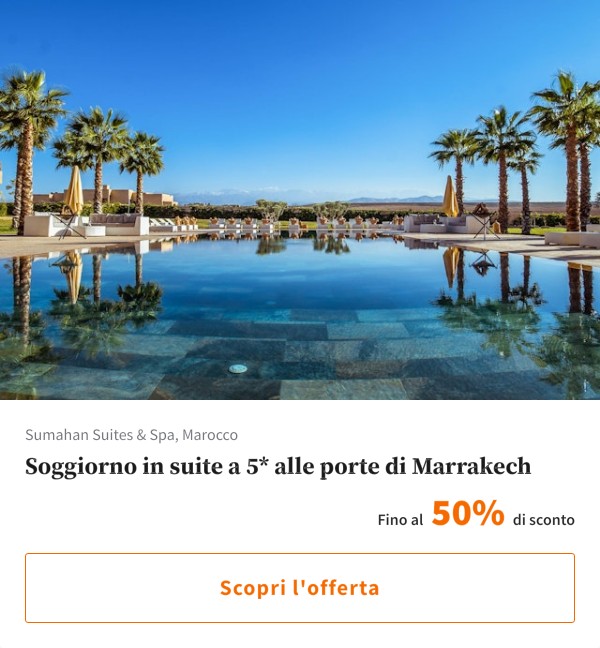The image size is (600, 648).
Task: Open the Marrakech pool resort photo
Action: pos(300,200)
